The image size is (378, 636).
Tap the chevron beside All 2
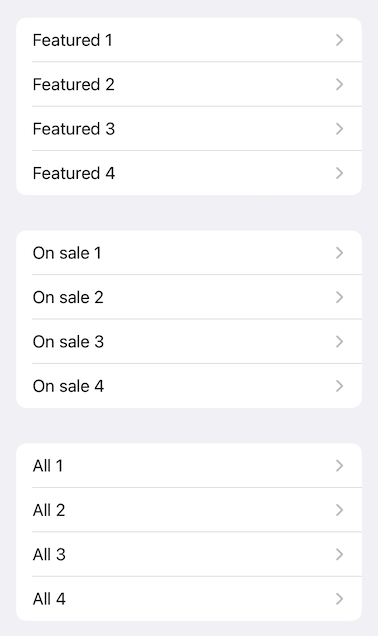coord(339,510)
